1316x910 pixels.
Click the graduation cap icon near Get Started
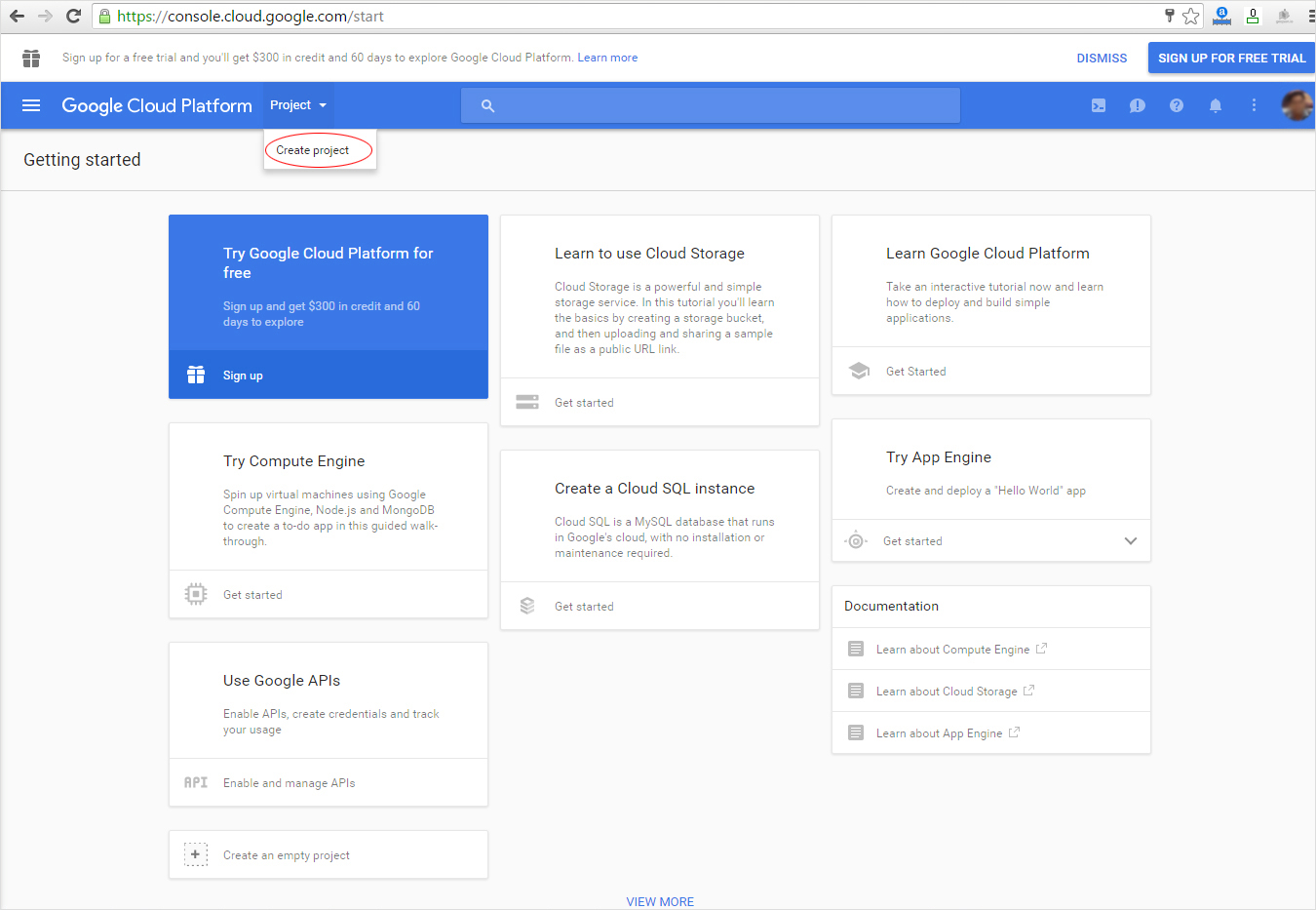click(859, 371)
